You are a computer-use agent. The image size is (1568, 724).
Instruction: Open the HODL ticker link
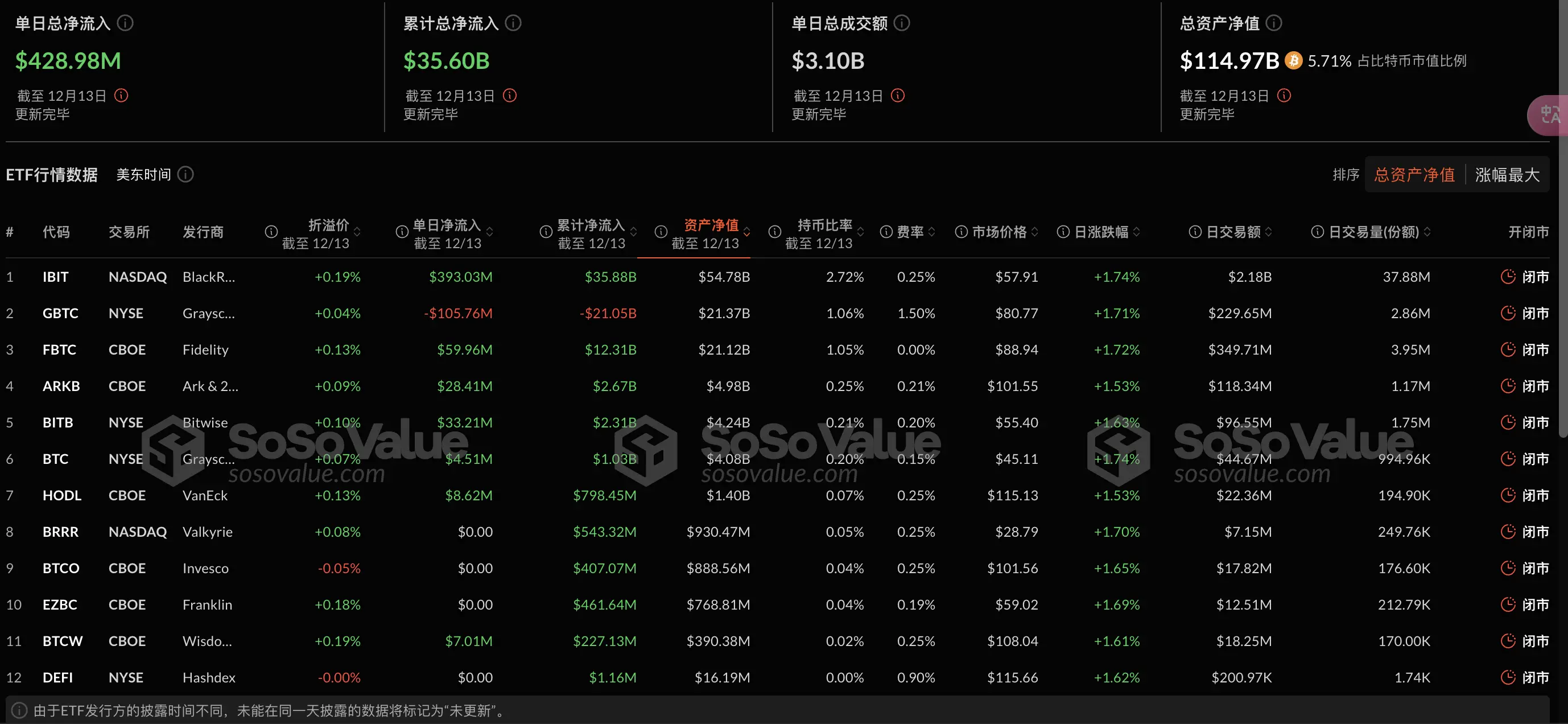point(62,496)
